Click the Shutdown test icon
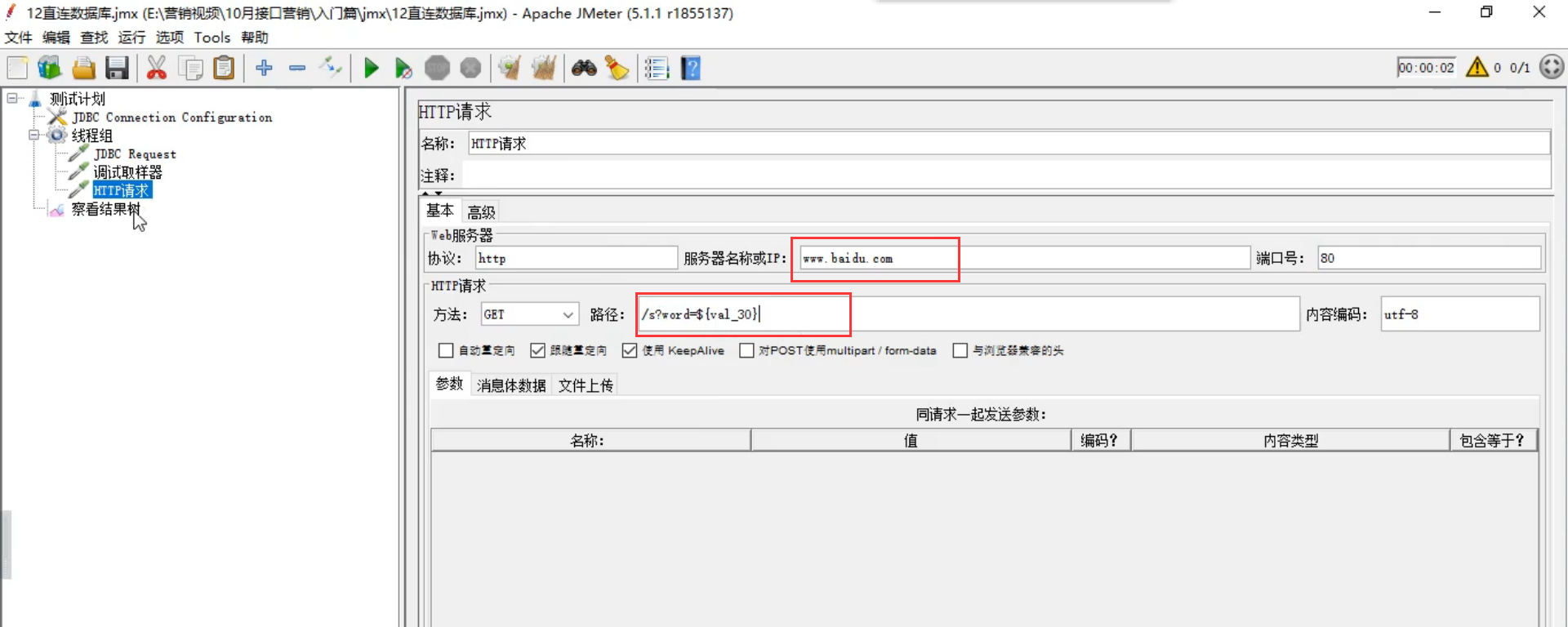1568x627 pixels. tap(470, 68)
